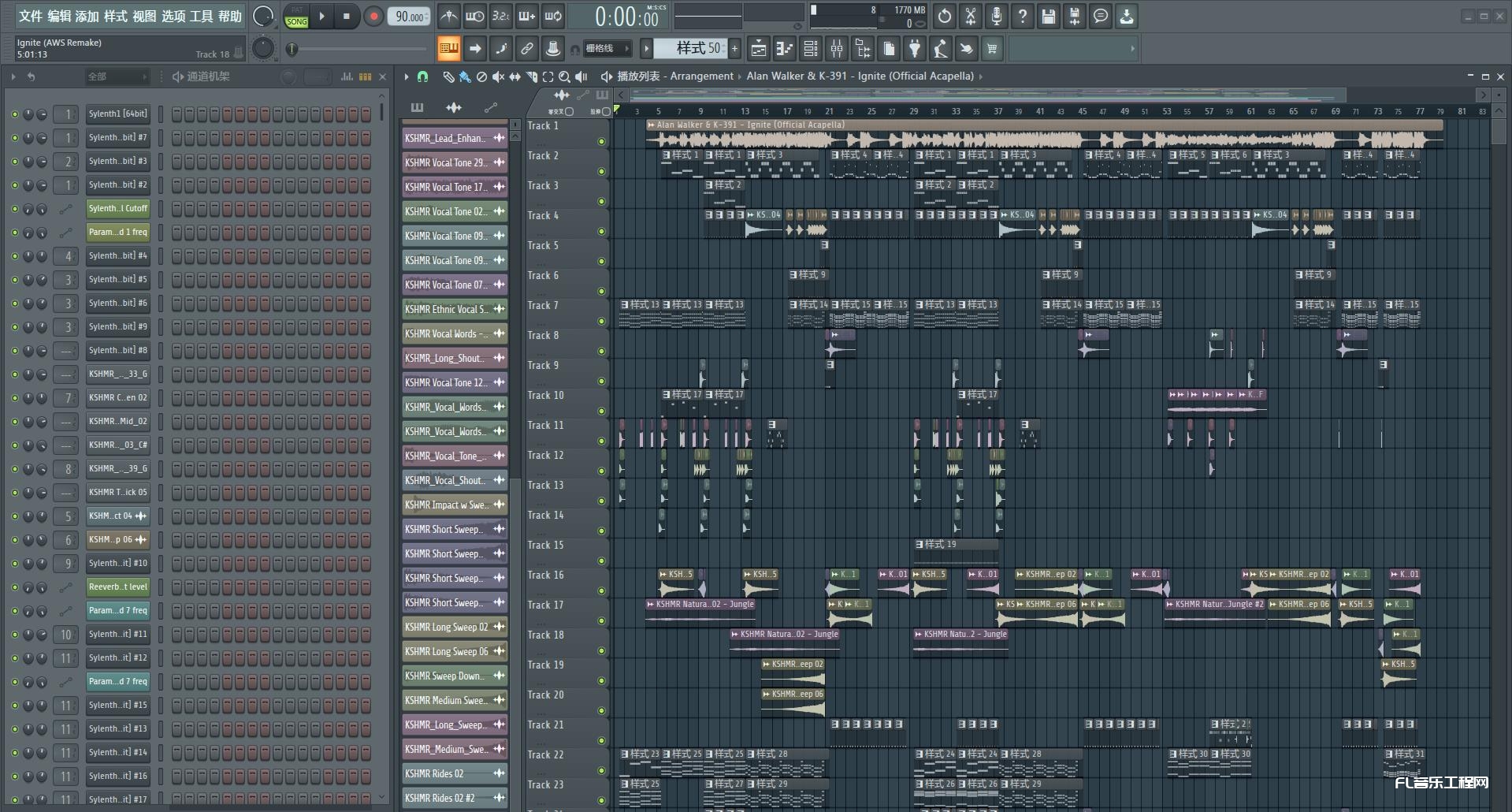Open the Piano roll window icon
The height and width of the screenshot is (812, 1512).
click(x=785, y=49)
